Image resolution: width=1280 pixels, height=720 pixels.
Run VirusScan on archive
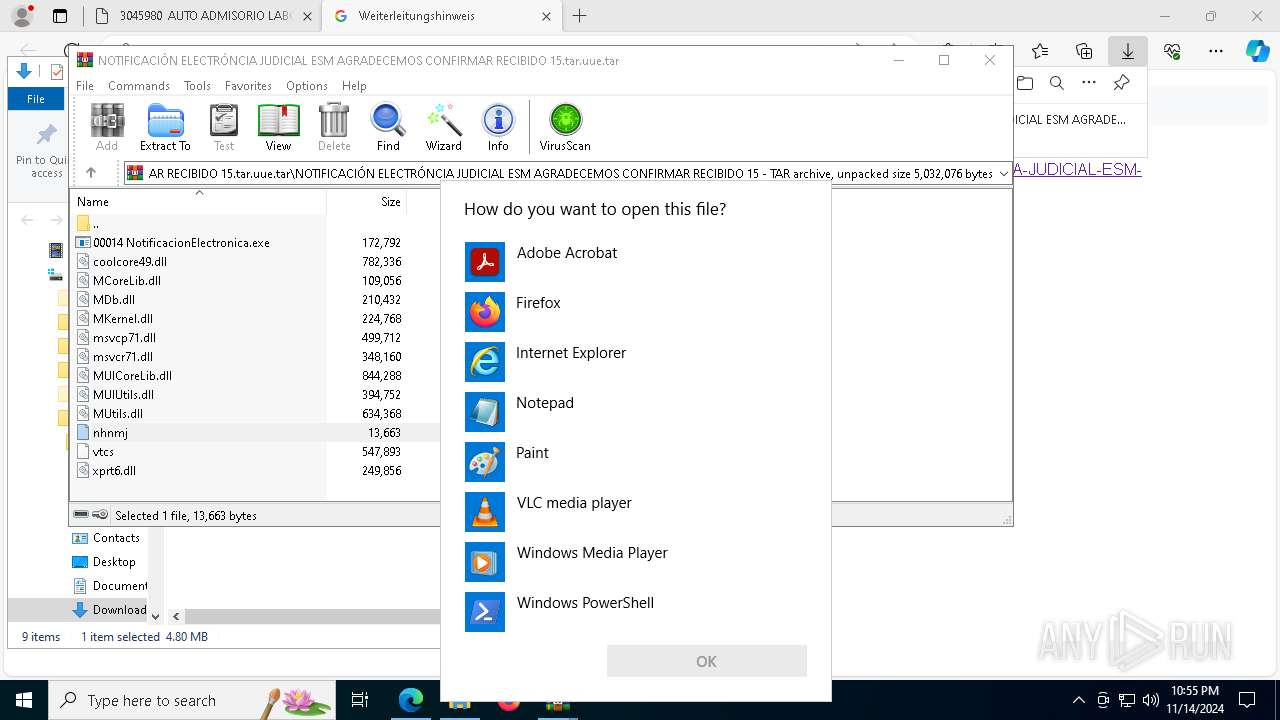(x=565, y=127)
